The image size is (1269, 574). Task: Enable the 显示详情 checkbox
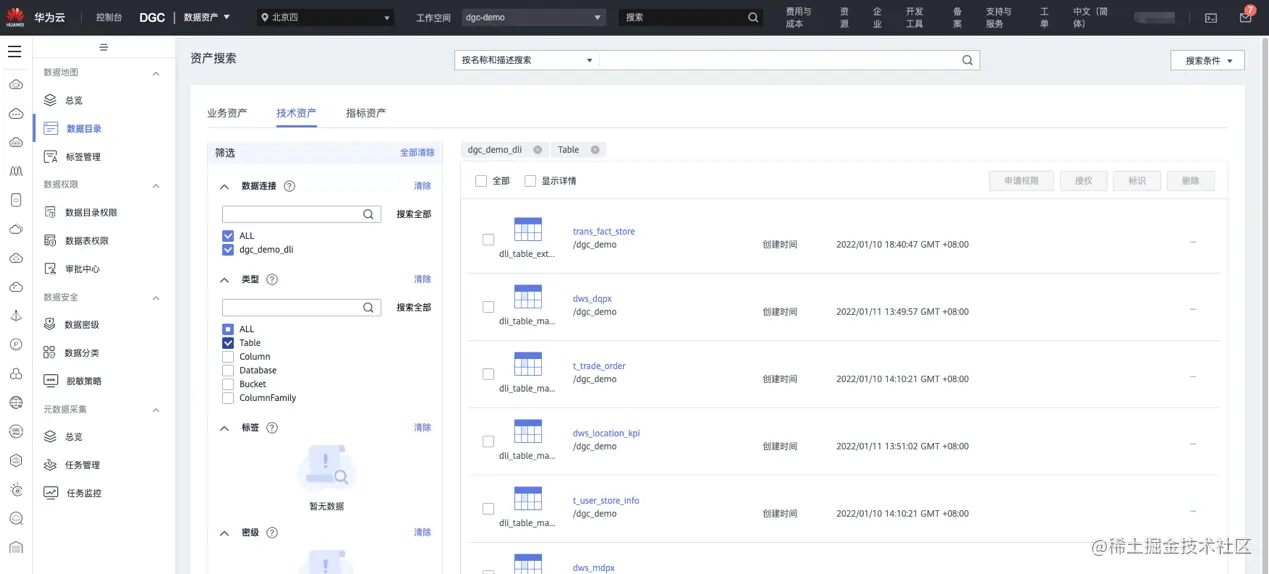(530, 181)
